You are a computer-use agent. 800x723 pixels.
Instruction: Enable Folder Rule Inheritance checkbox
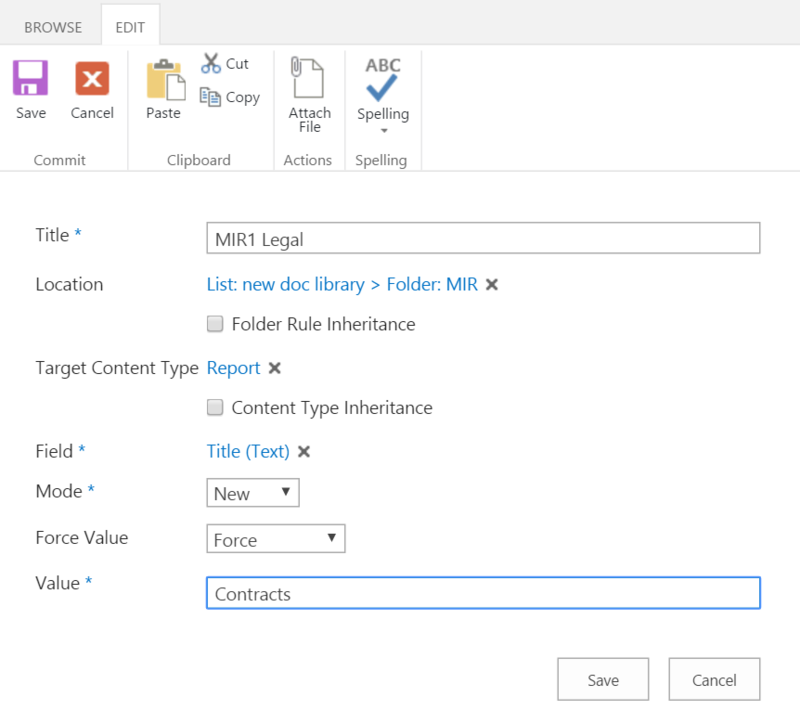[x=214, y=324]
